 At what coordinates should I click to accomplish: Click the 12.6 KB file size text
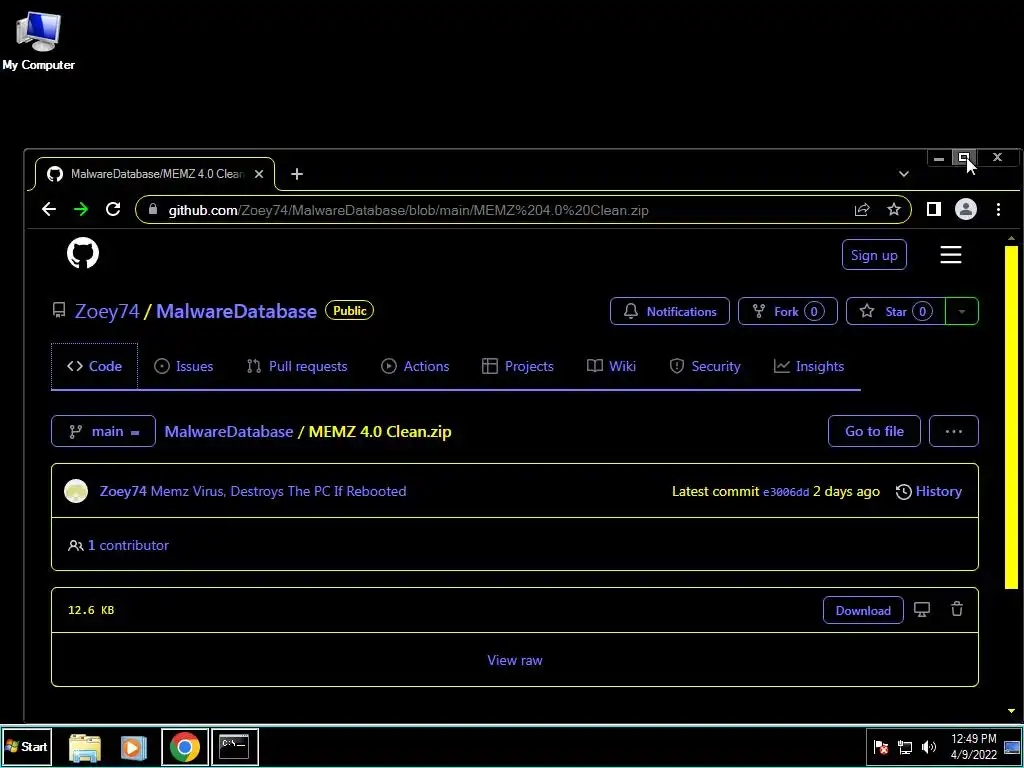(x=91, y=610)
